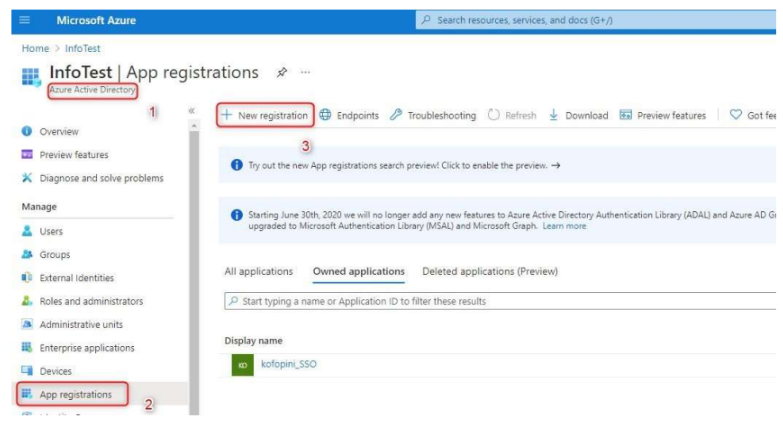
Task: Open Diagnose and solve problems
Action: (101, 178)
